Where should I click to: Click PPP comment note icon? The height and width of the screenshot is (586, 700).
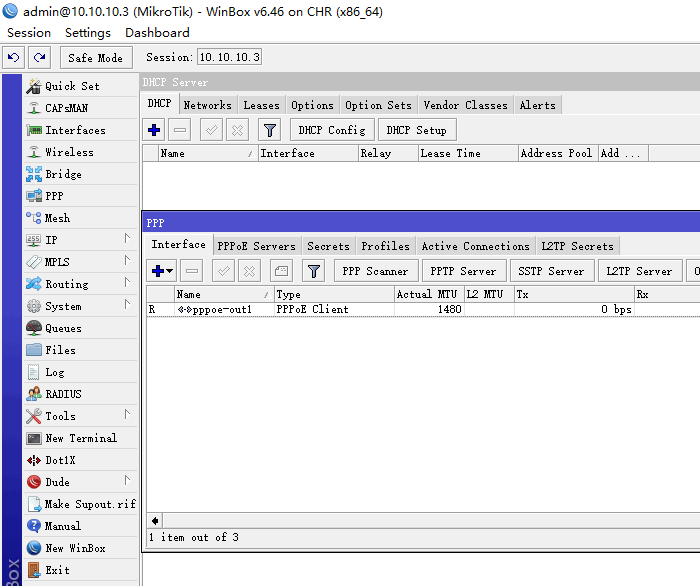tap(281, 271)
